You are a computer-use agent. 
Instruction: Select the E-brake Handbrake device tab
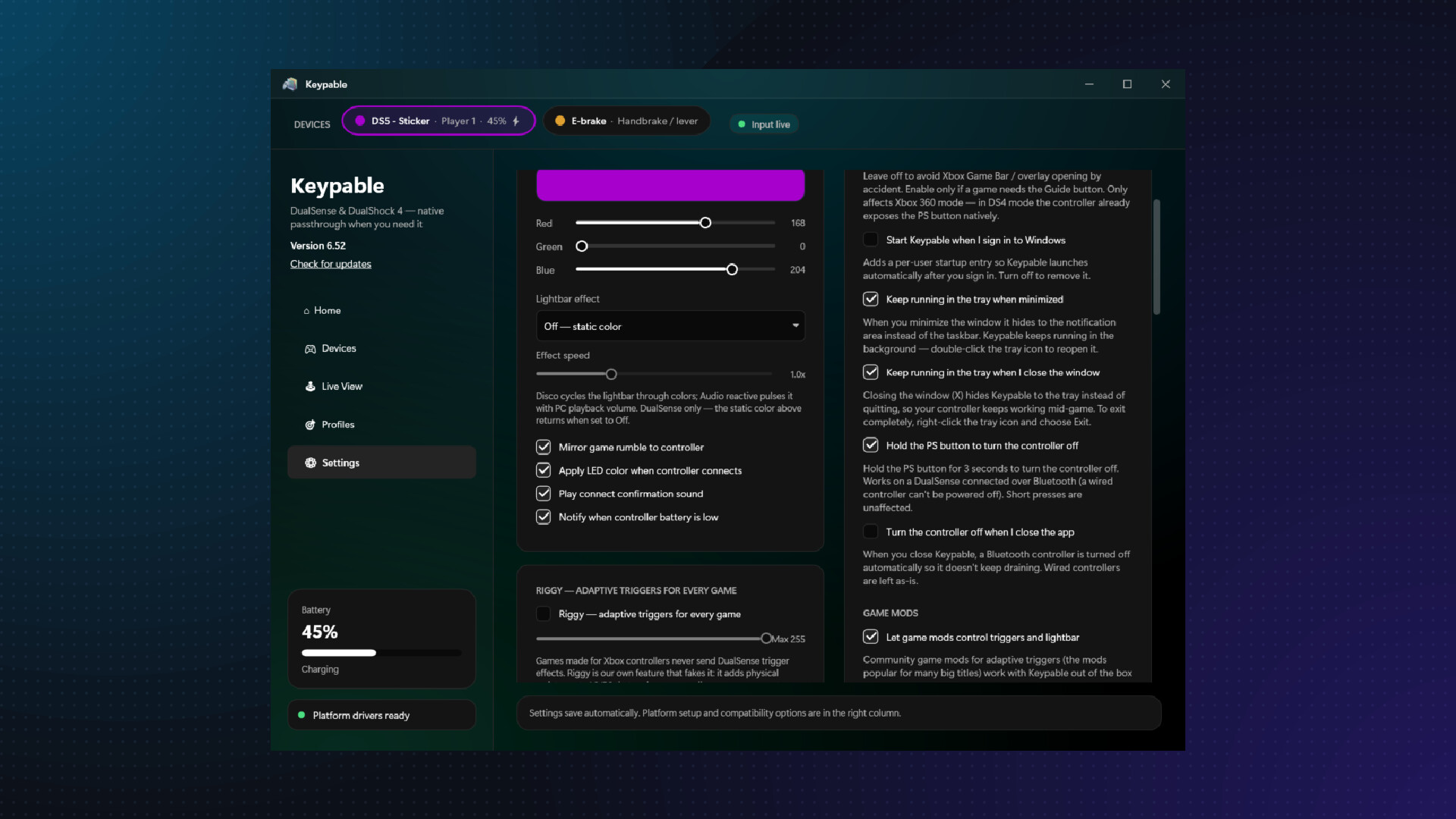tap(626, 121)
